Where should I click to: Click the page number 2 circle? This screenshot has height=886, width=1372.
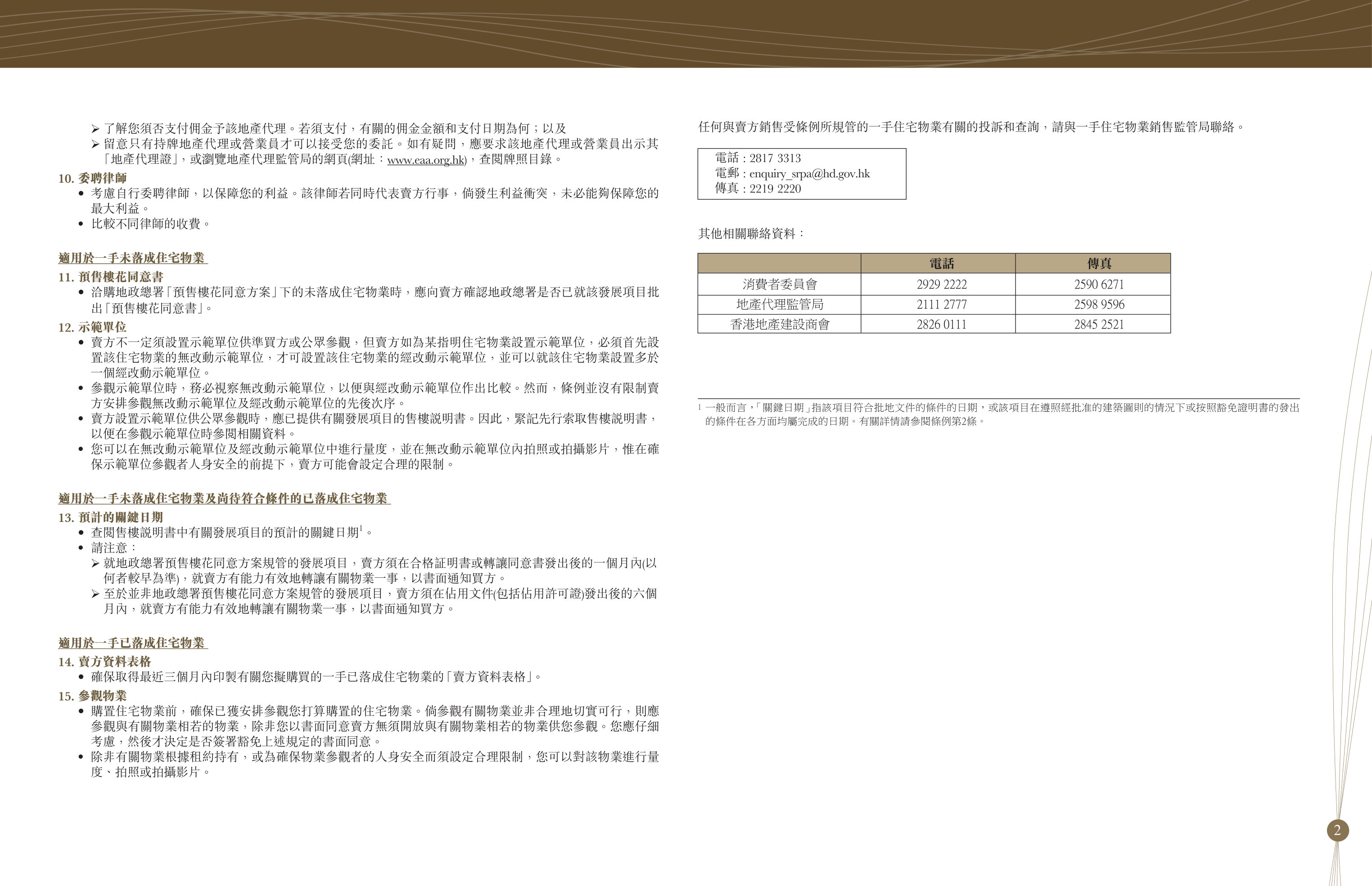coord(1337,830)
